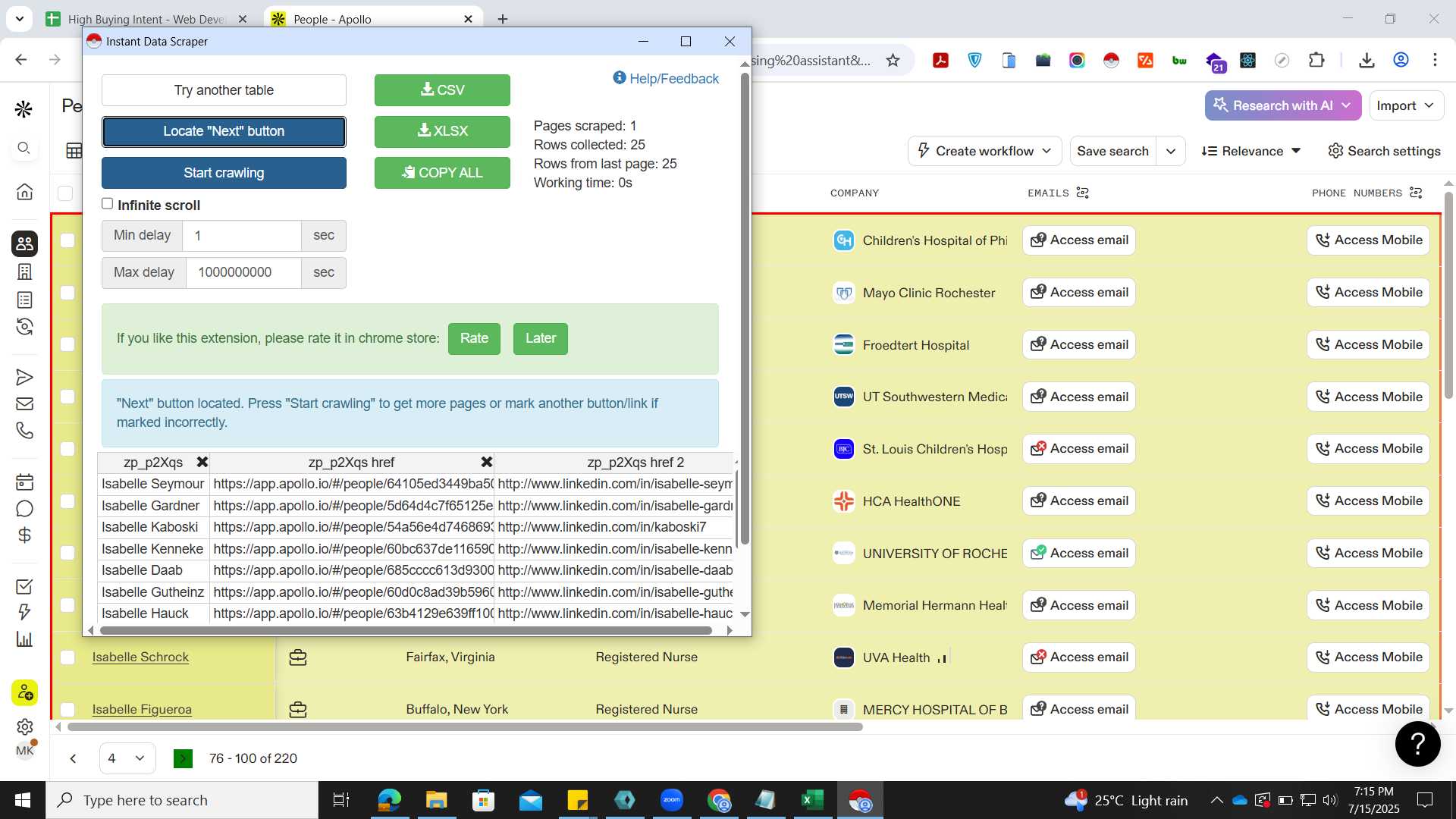Click Start crawling button

click(224, 173)
